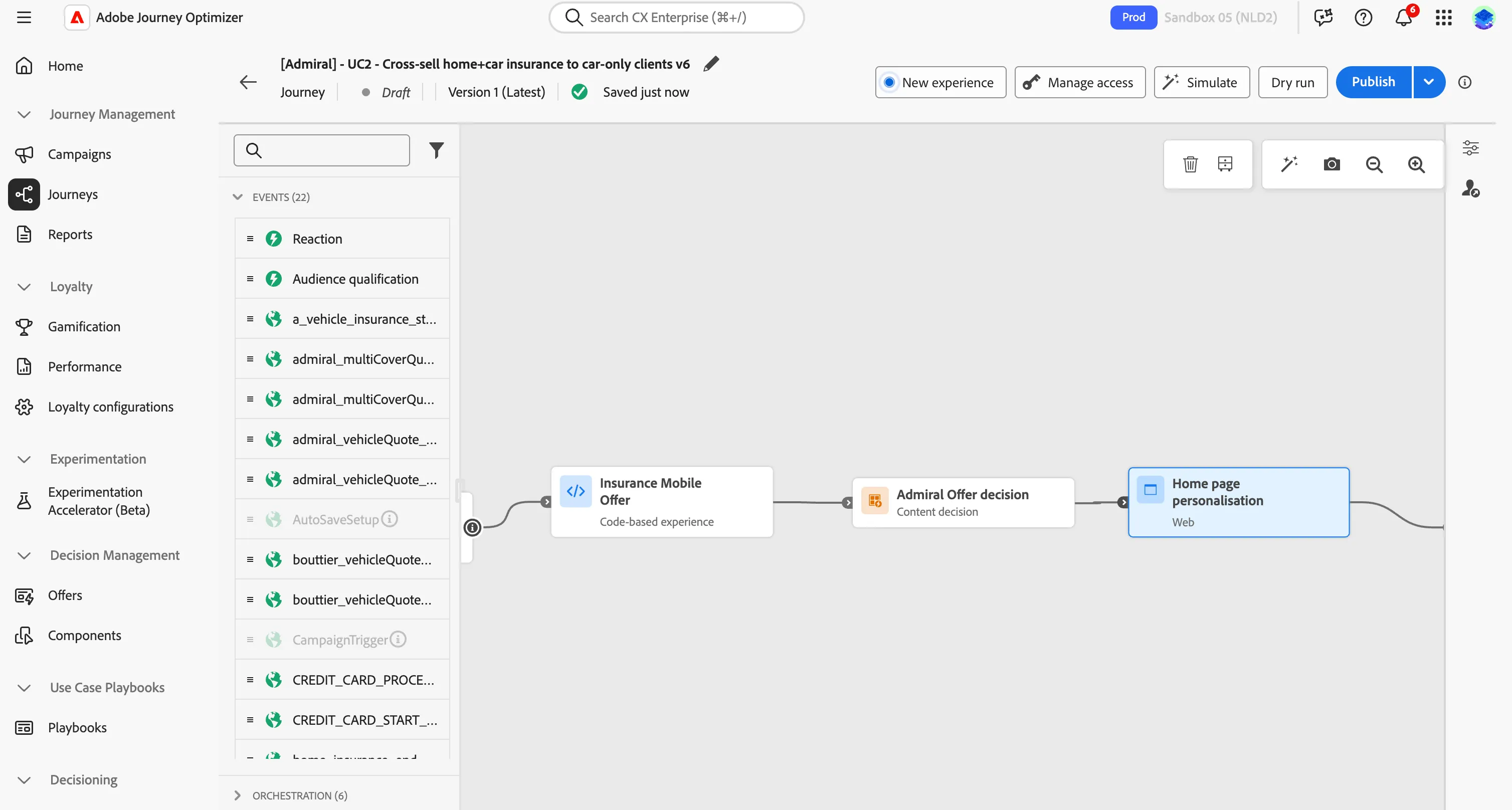Click the Publish button

[1374, 82]
